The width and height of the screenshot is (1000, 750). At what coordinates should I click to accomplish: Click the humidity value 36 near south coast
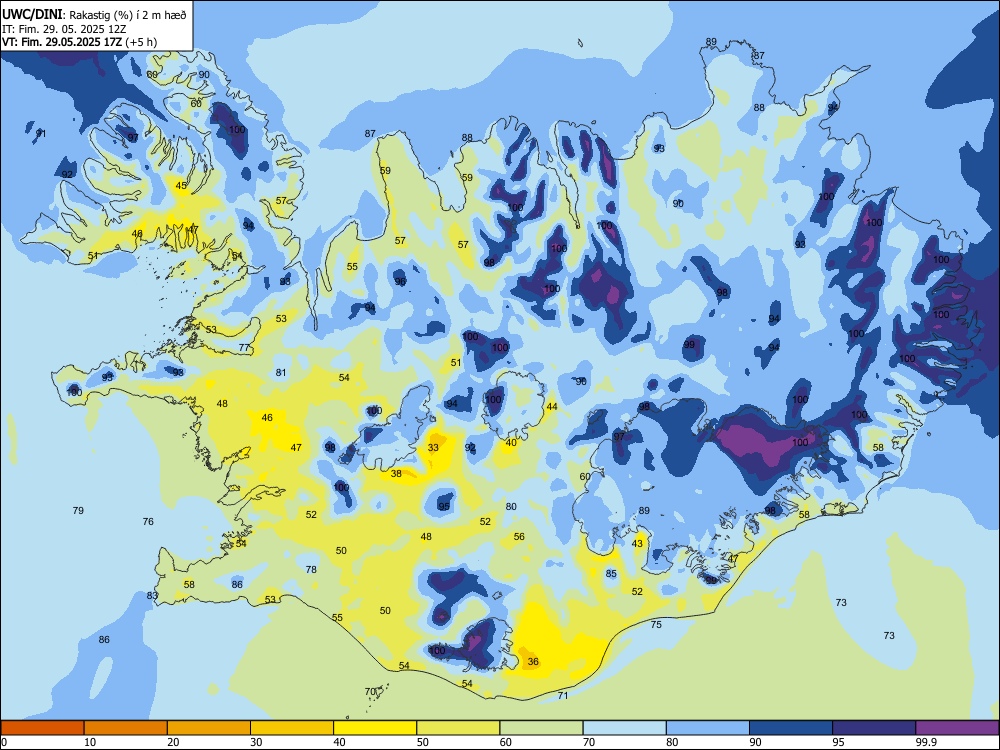533,661
